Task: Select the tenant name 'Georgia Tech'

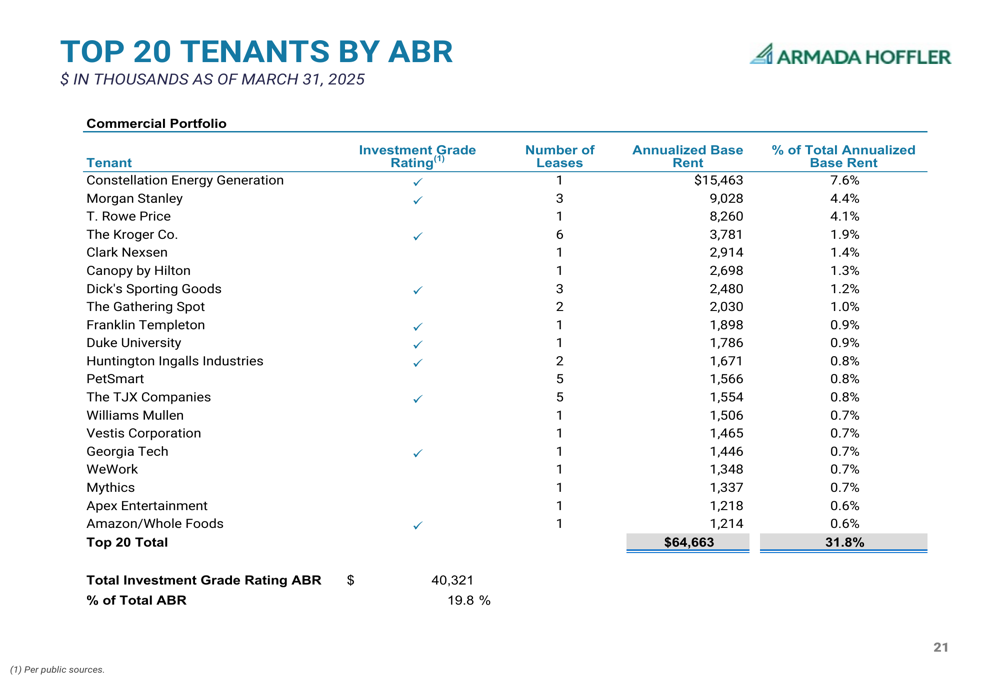Action: coord(127,452)
